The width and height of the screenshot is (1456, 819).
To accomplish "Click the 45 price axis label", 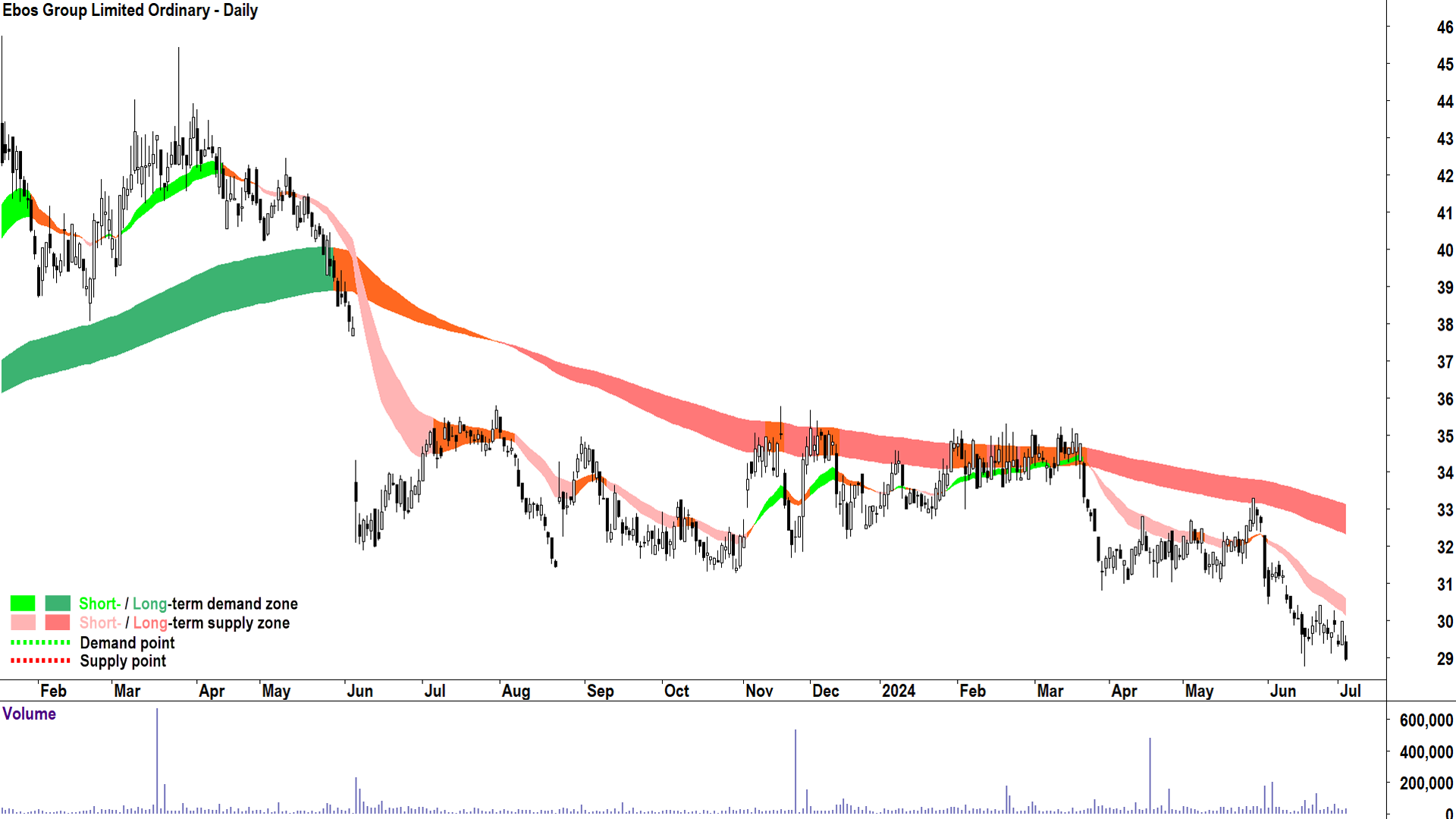I will coord(1445,64).
